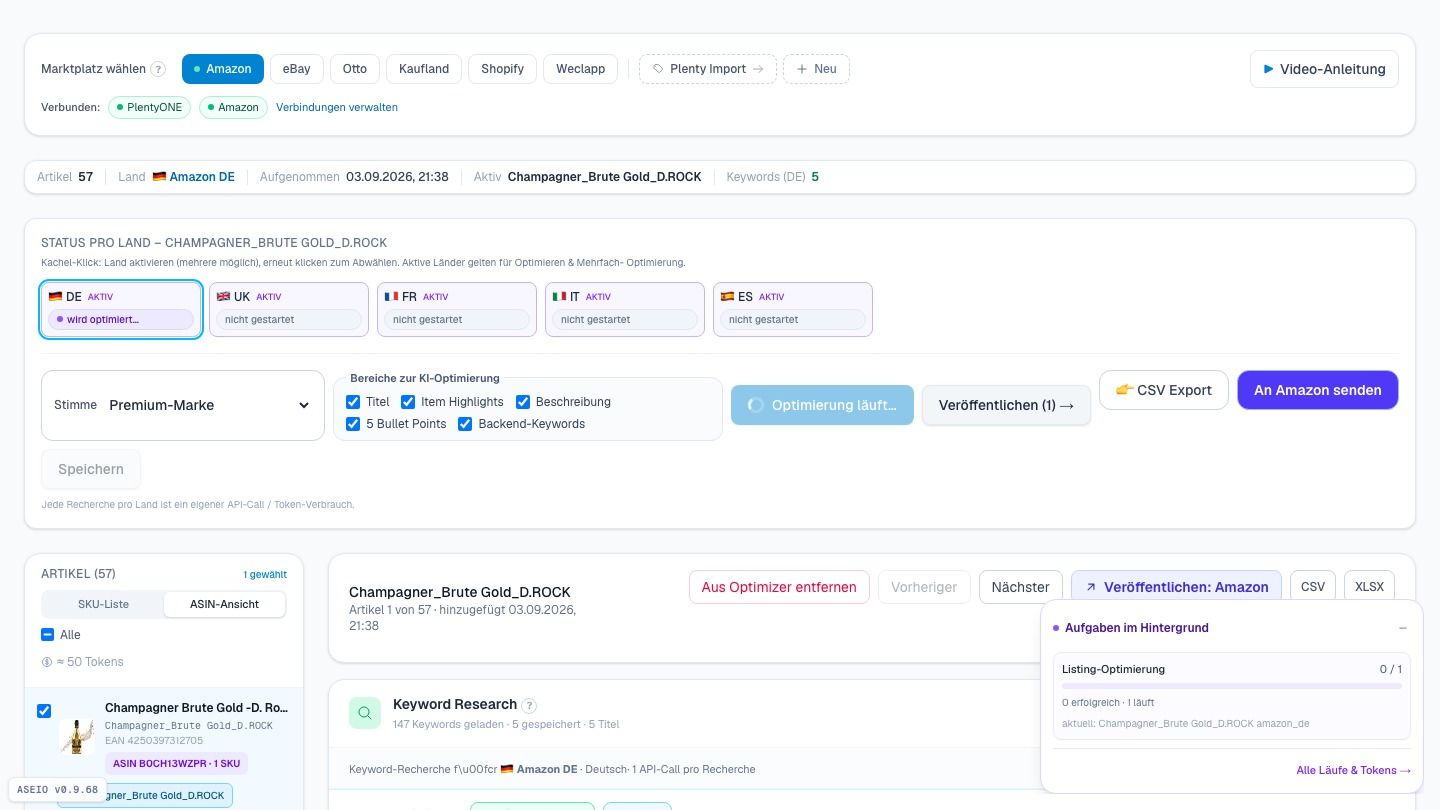Uncheck the Champagner Brute Gold article checkbox
The width and height of the screenshot is (1440, 810).
[44, 711]
